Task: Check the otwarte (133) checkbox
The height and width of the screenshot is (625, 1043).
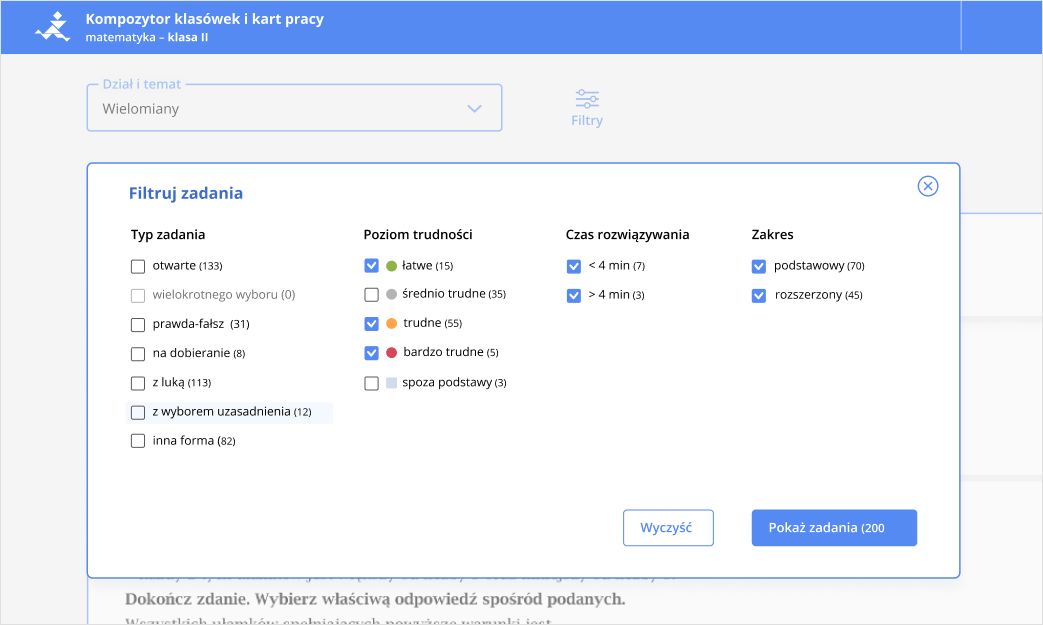Action: [x=138, y=267]
